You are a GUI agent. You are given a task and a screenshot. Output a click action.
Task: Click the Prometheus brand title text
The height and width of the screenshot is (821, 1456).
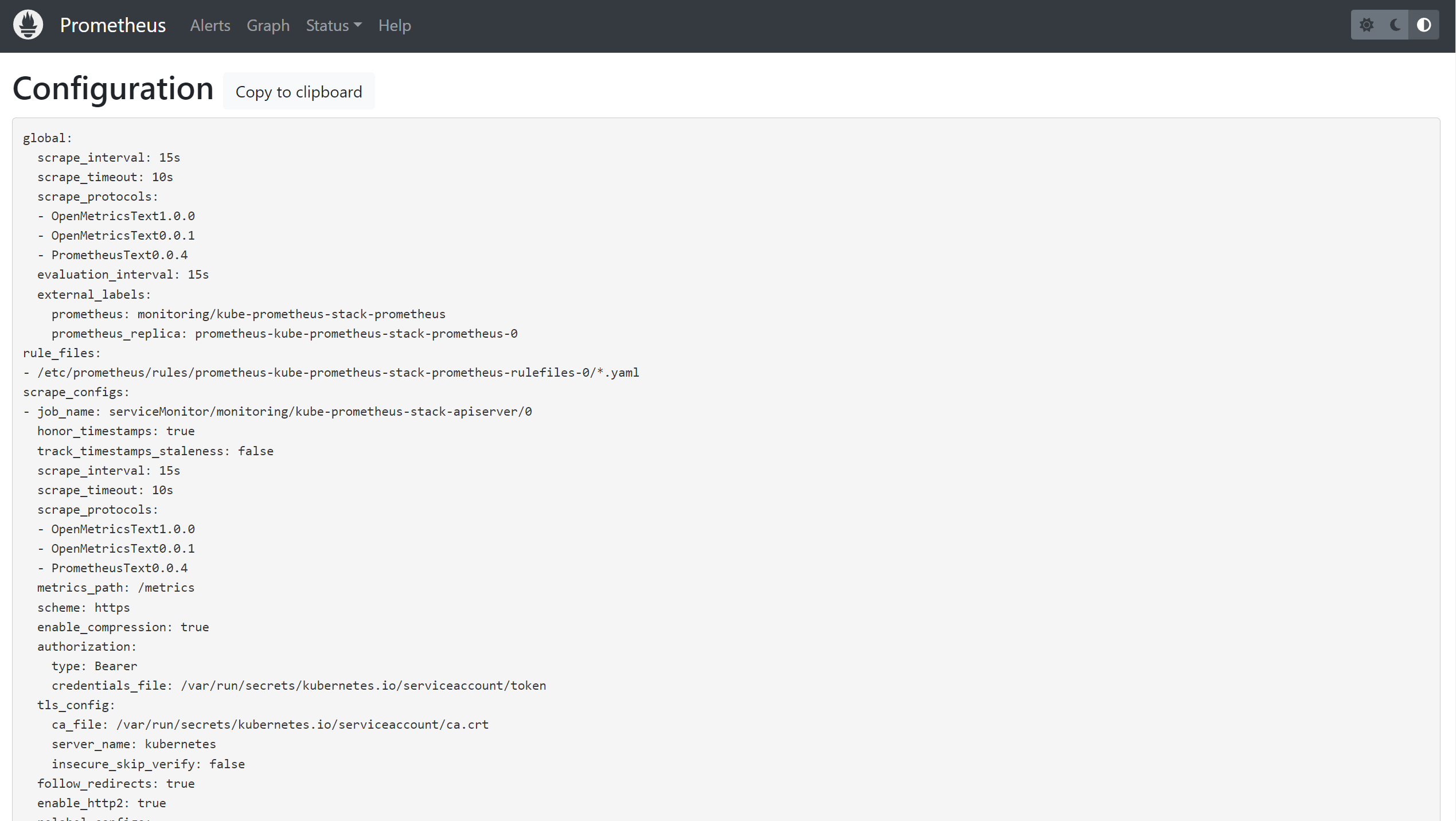pos(113,25)
